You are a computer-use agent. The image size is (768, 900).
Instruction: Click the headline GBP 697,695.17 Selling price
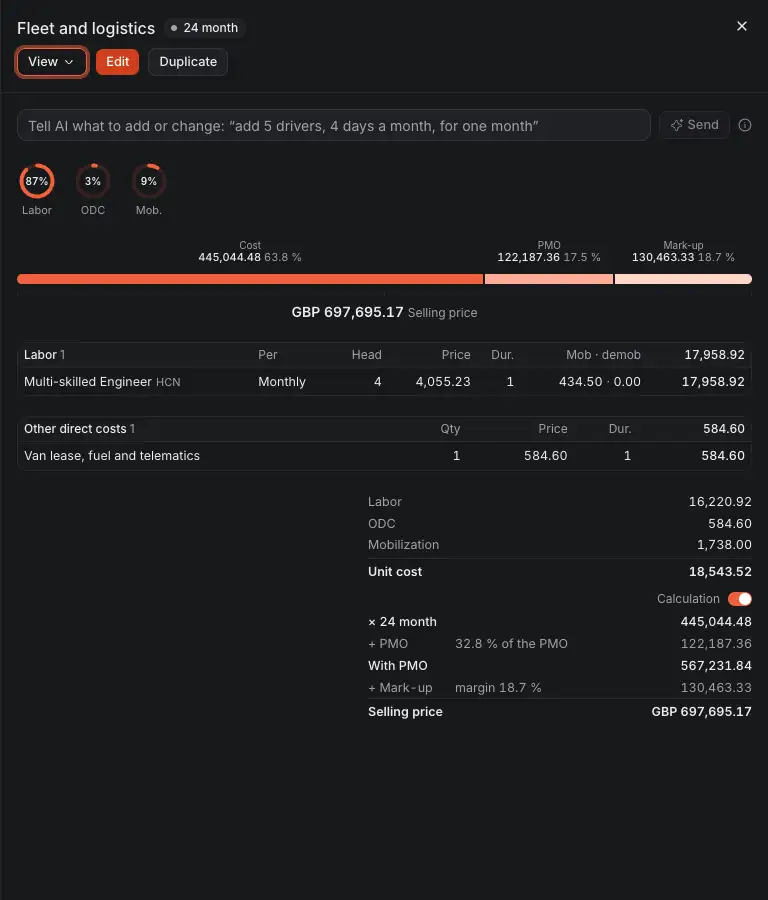pos(384,312)
